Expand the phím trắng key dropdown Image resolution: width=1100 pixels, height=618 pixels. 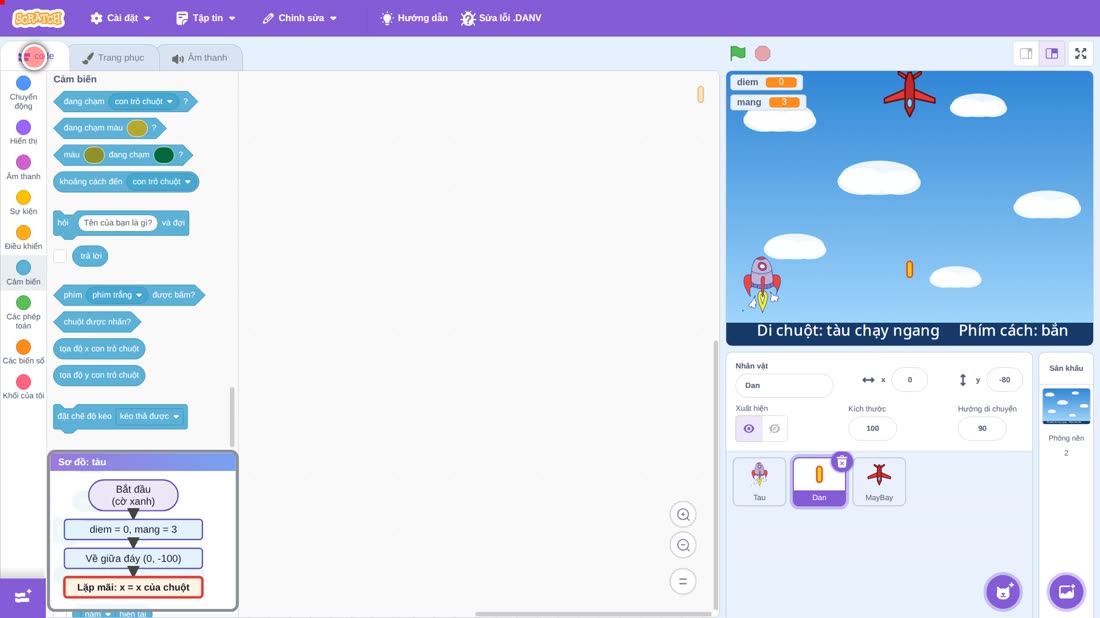click(116, 295)
